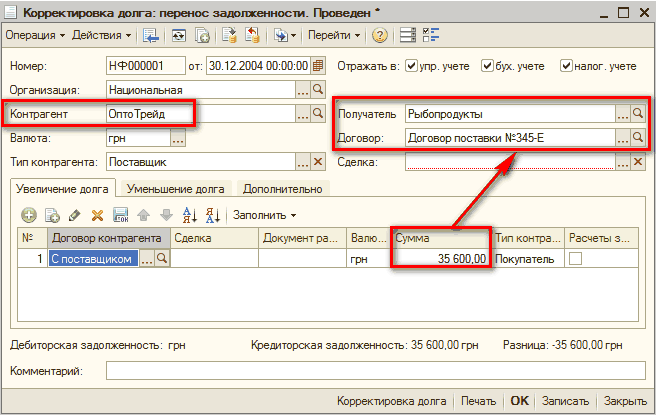Click the magnifier icon for Контрагент

tap(318, 114)
